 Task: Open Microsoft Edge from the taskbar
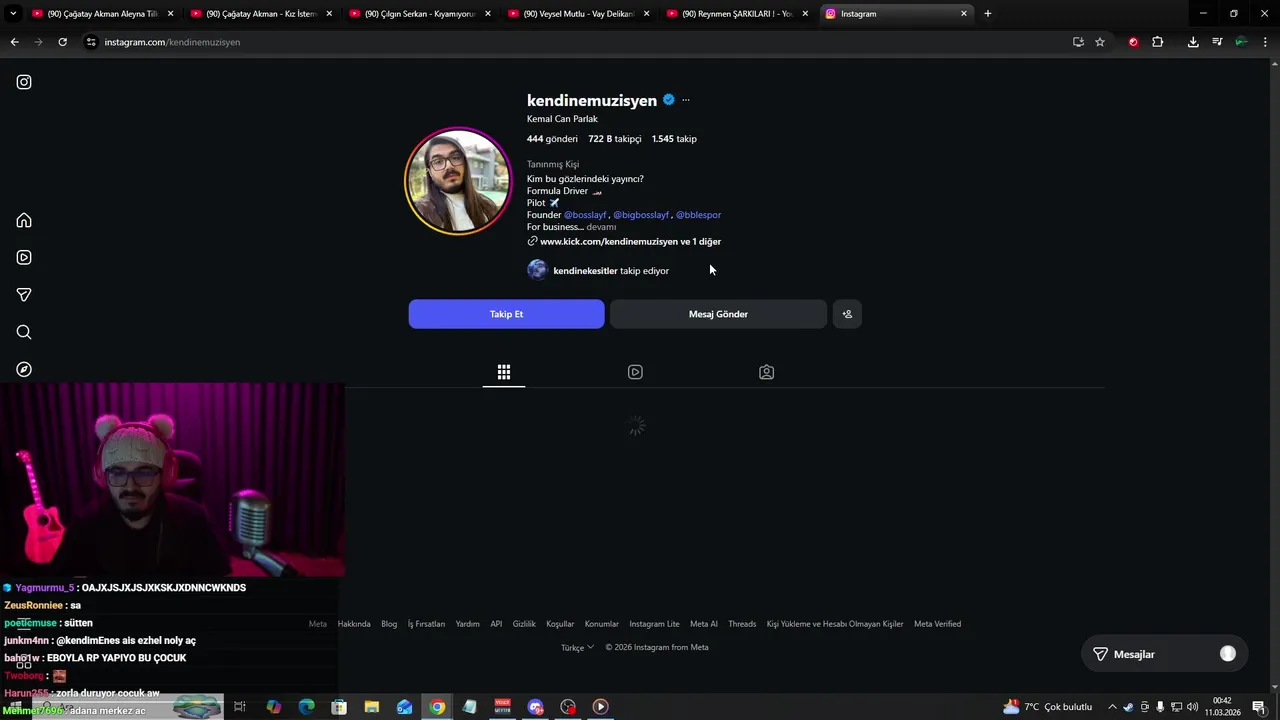[306, 707]
